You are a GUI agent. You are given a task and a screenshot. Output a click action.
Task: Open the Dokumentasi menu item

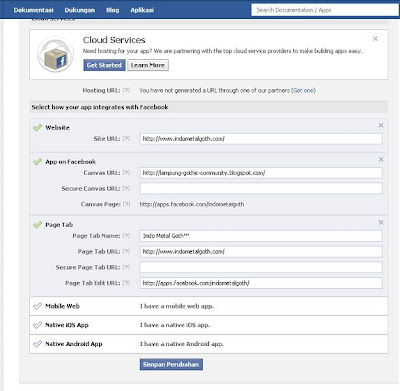coord(33,10)
